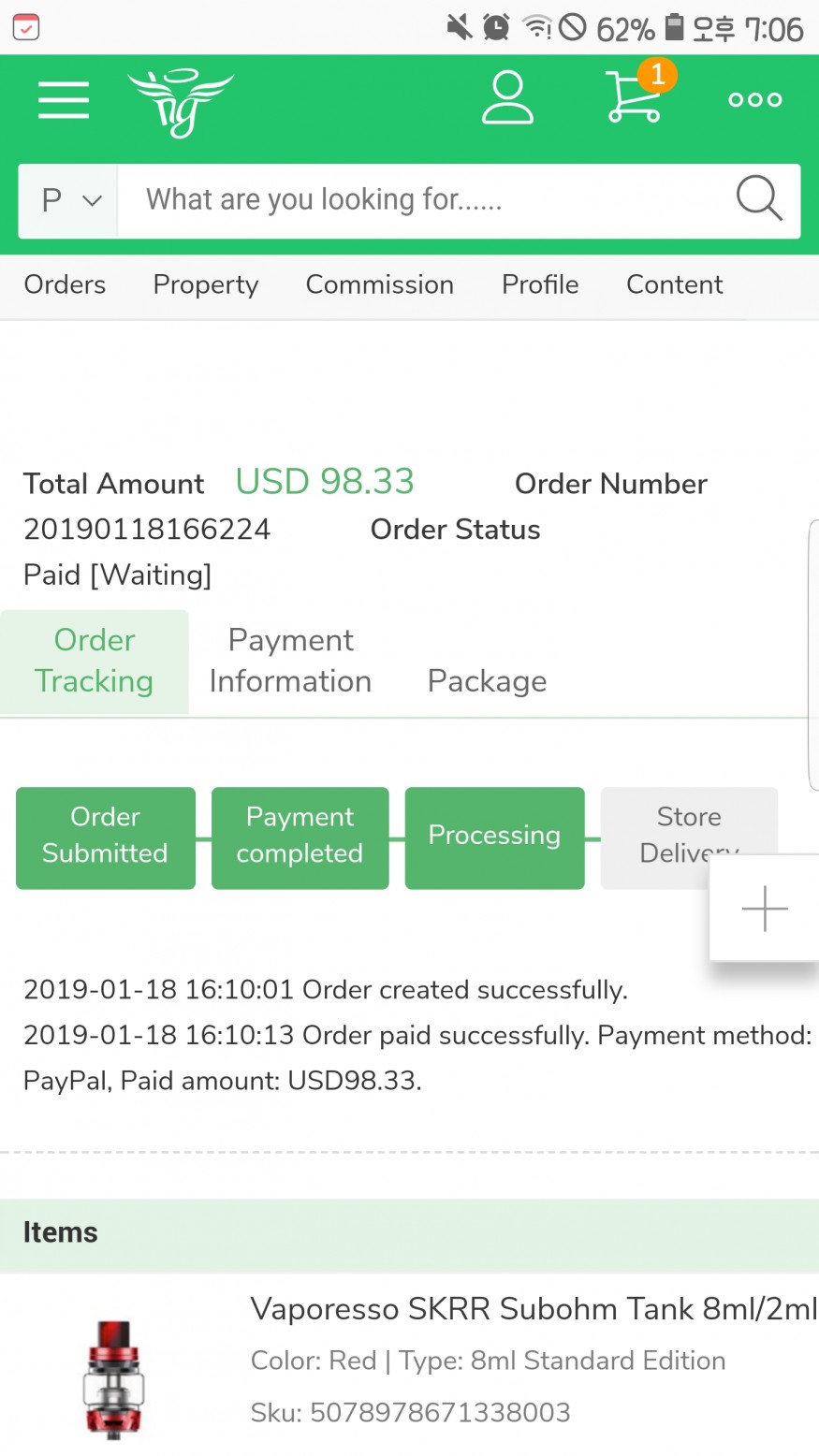Tap the winged store logo
The height and width of the screenshot is (1456, 819).
[x=180, y=102]
